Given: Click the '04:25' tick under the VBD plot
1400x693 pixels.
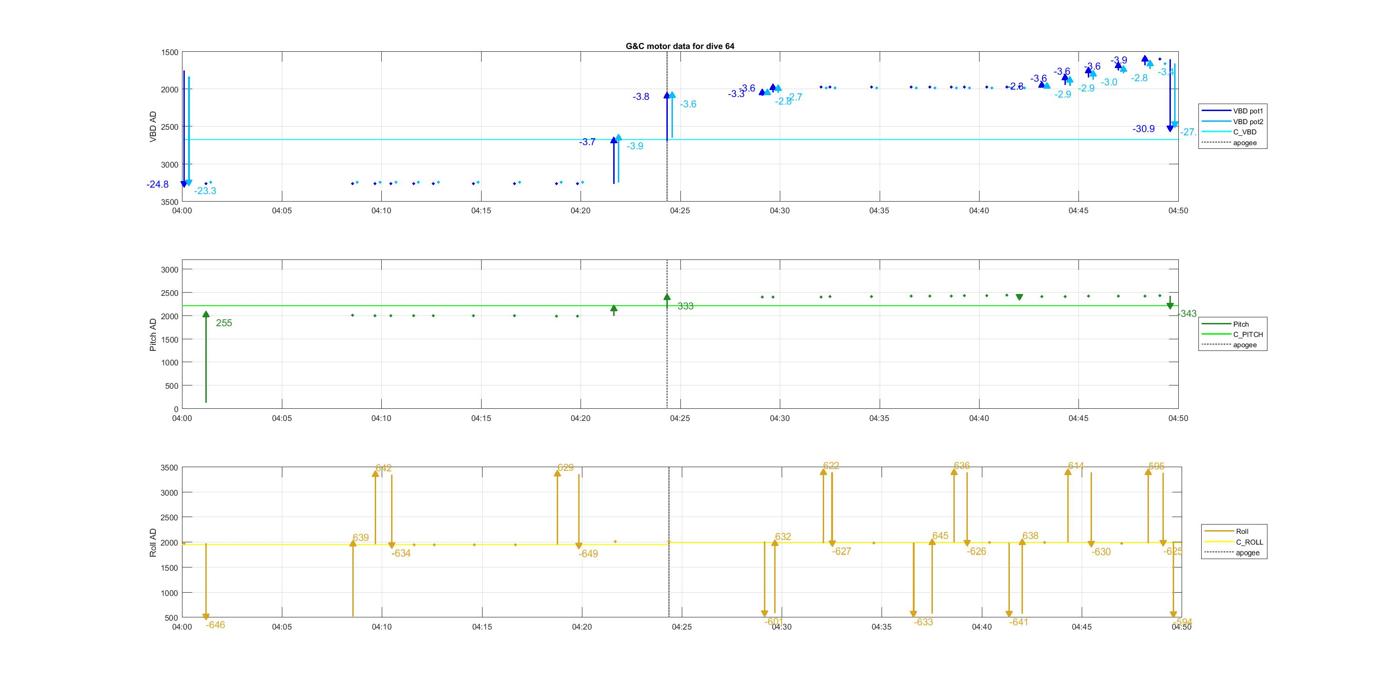Looking at the screenshot, I should tap(680, 211).
